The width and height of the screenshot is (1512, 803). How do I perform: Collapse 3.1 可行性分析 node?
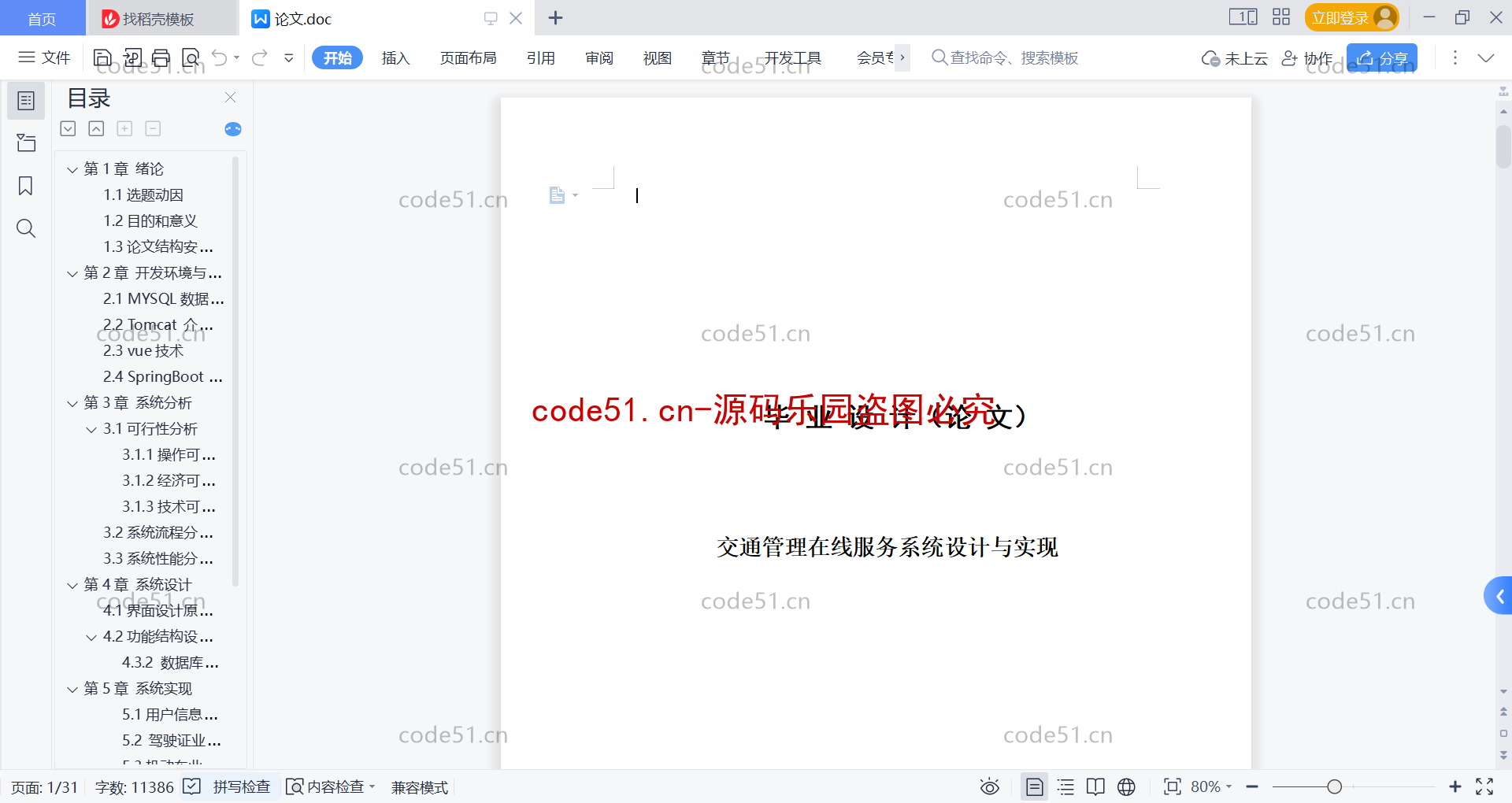[91, 429]
